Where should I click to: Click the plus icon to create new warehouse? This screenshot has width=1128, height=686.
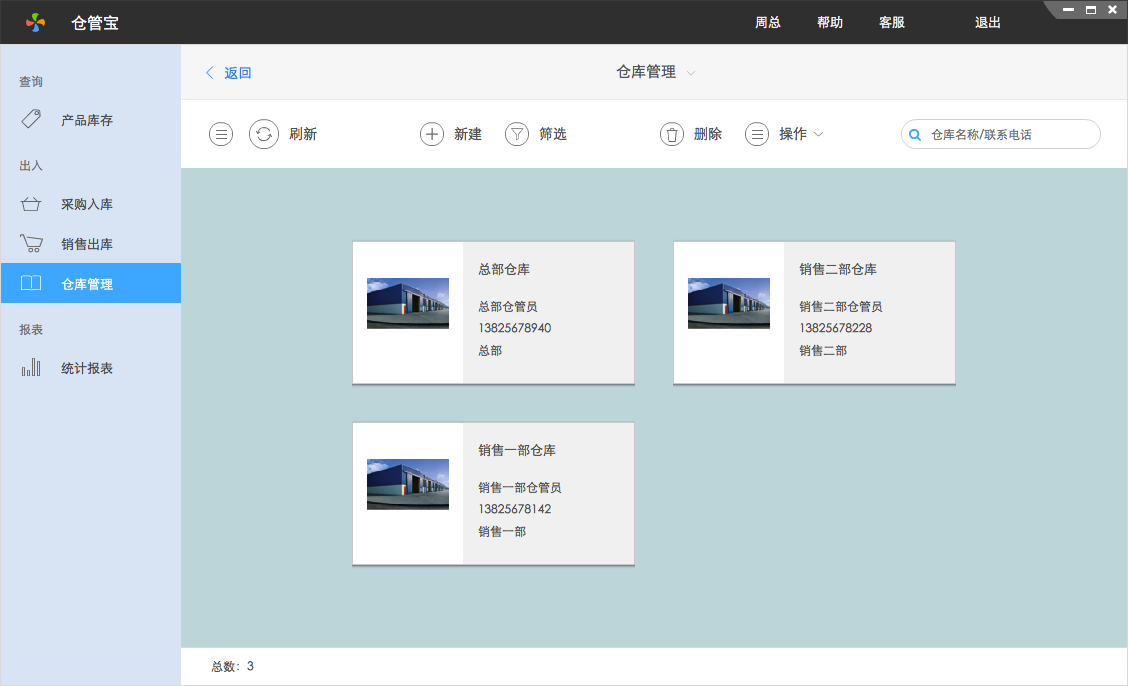coord(431,134)
